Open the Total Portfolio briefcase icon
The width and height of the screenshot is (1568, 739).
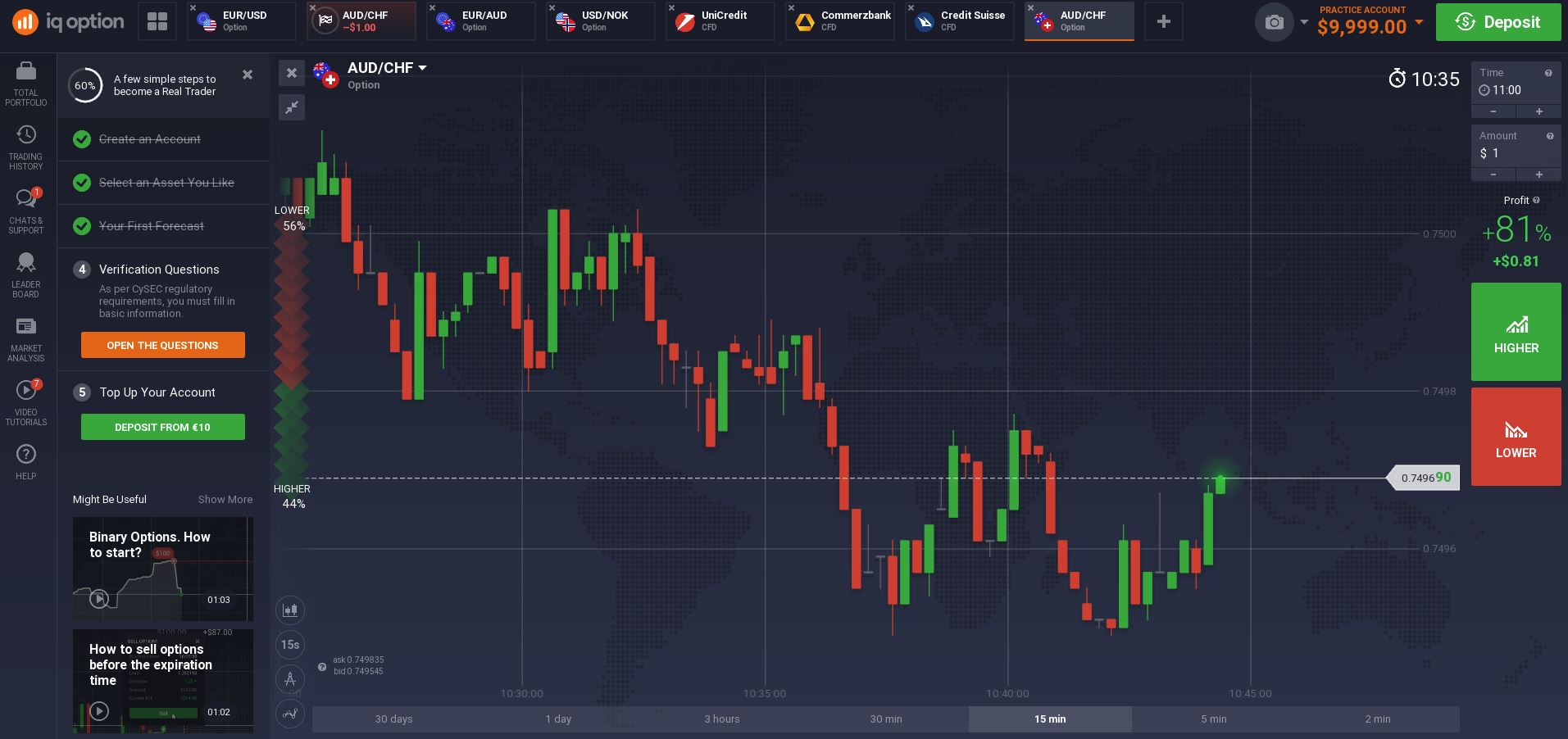[x=26, y=72]
